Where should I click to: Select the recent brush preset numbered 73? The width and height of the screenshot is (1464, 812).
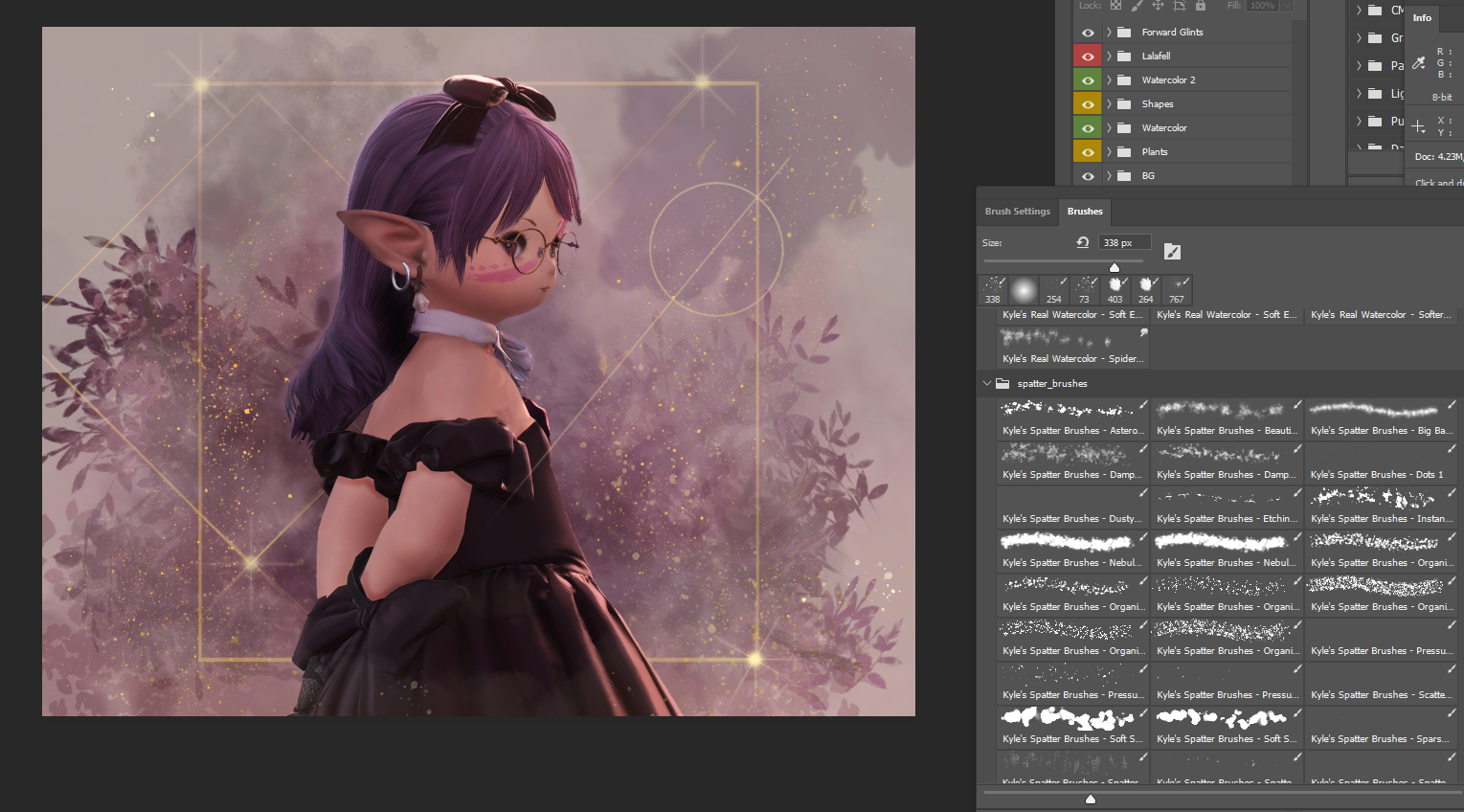1085,290
